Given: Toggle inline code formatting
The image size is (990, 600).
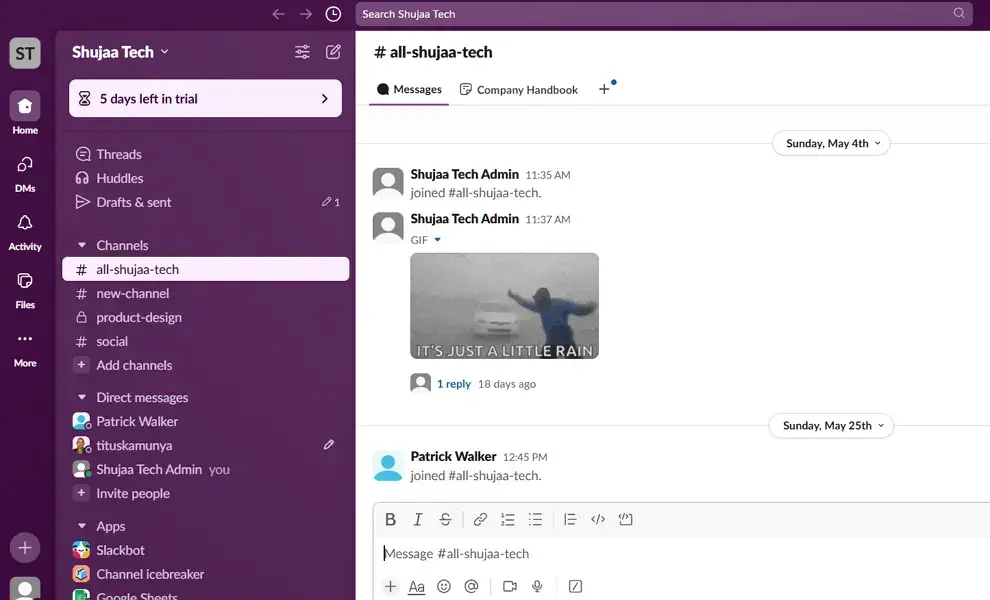Looking at the screenshot, I should pos(598,519).
